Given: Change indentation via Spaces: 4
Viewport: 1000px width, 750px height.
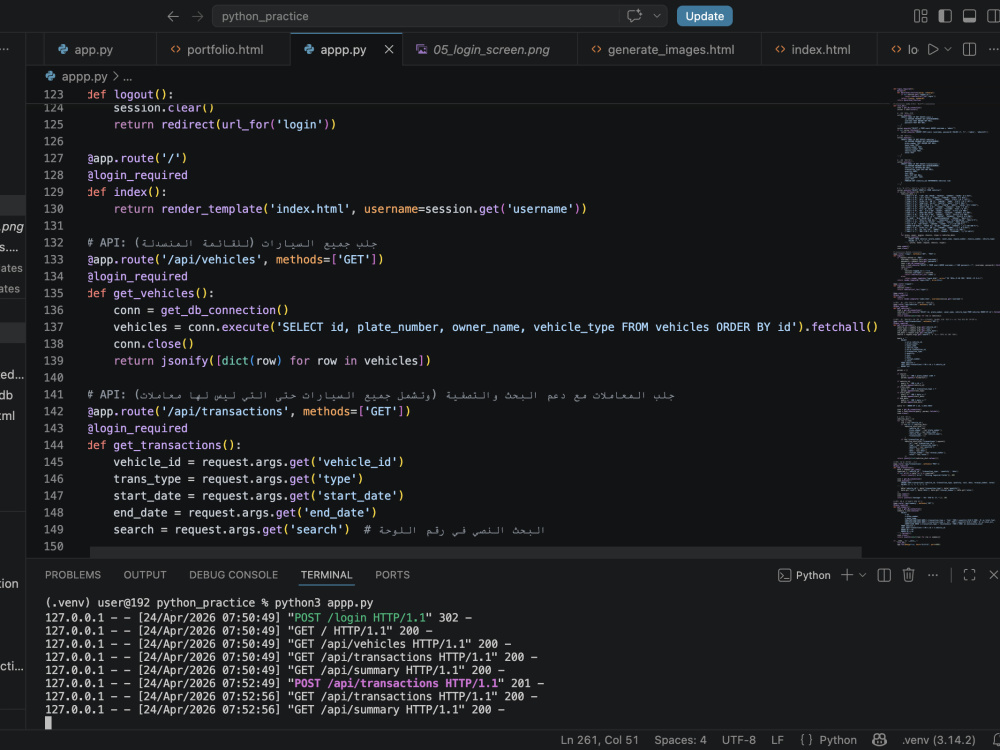Looking at the screenshot, I should click(x=680, y=740).
